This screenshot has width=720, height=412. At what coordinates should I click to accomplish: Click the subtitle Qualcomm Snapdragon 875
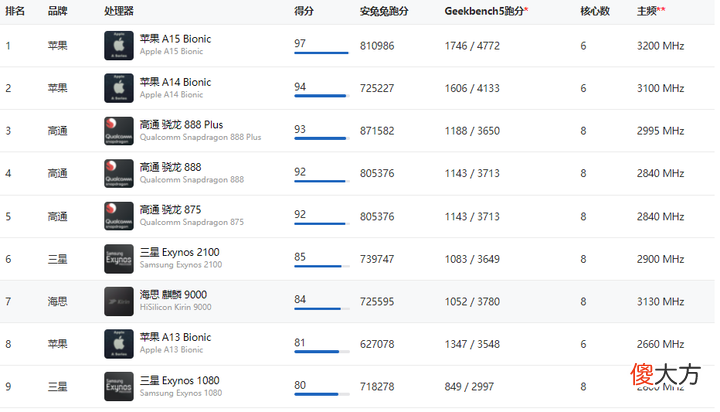point(191,222)
